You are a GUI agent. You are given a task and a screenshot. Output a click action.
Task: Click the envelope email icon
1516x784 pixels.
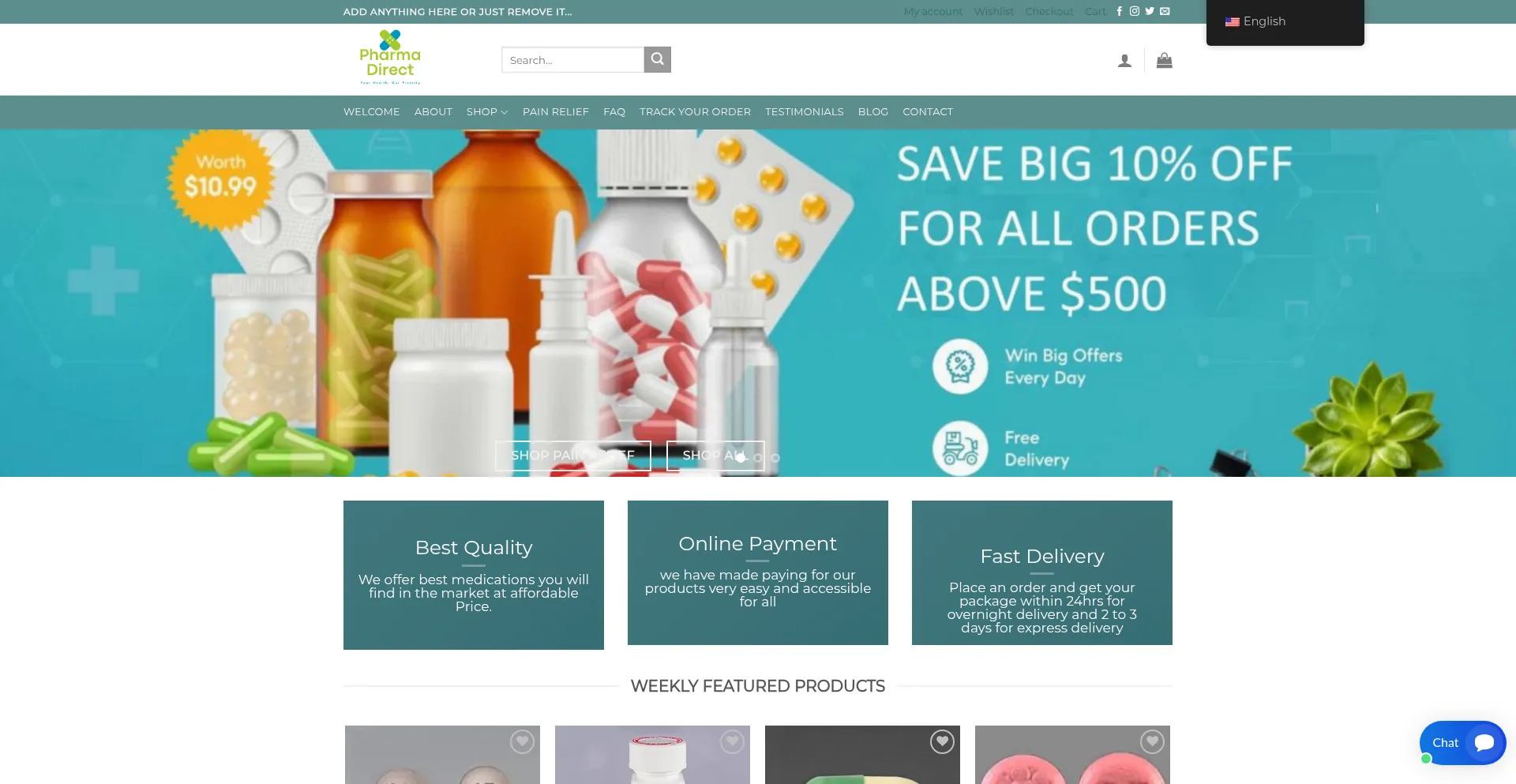1165,11
